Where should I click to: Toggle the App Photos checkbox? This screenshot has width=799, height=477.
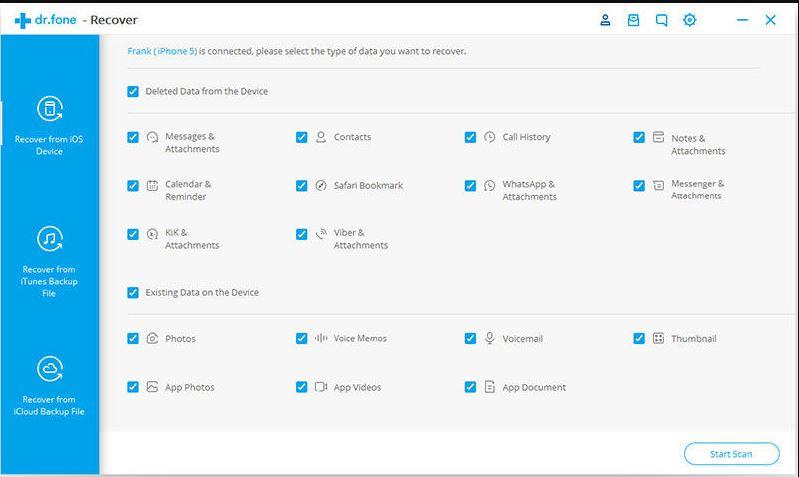tap(133, 387)
